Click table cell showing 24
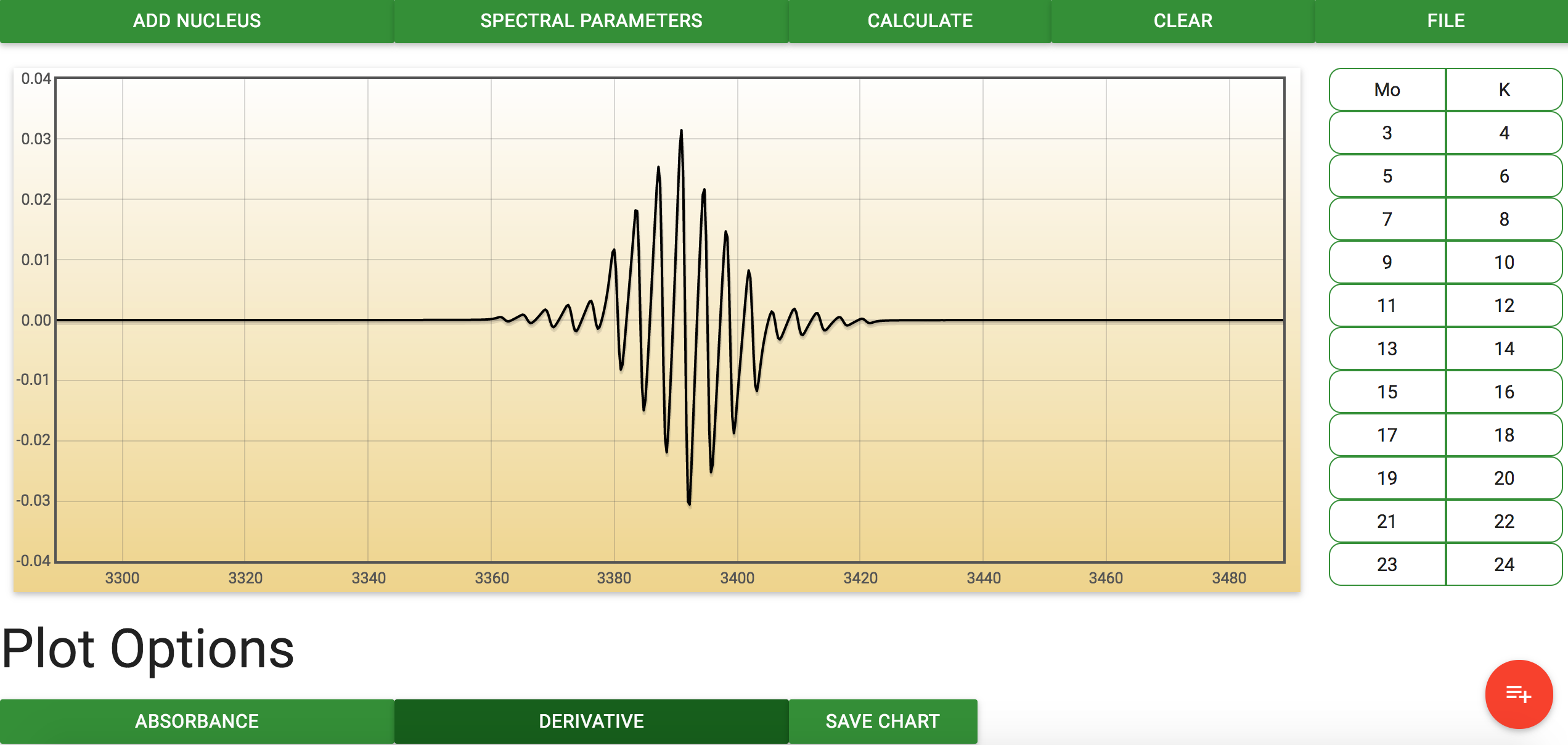The width and height of the screenshot is (1568, 745). coord(1504,565)
